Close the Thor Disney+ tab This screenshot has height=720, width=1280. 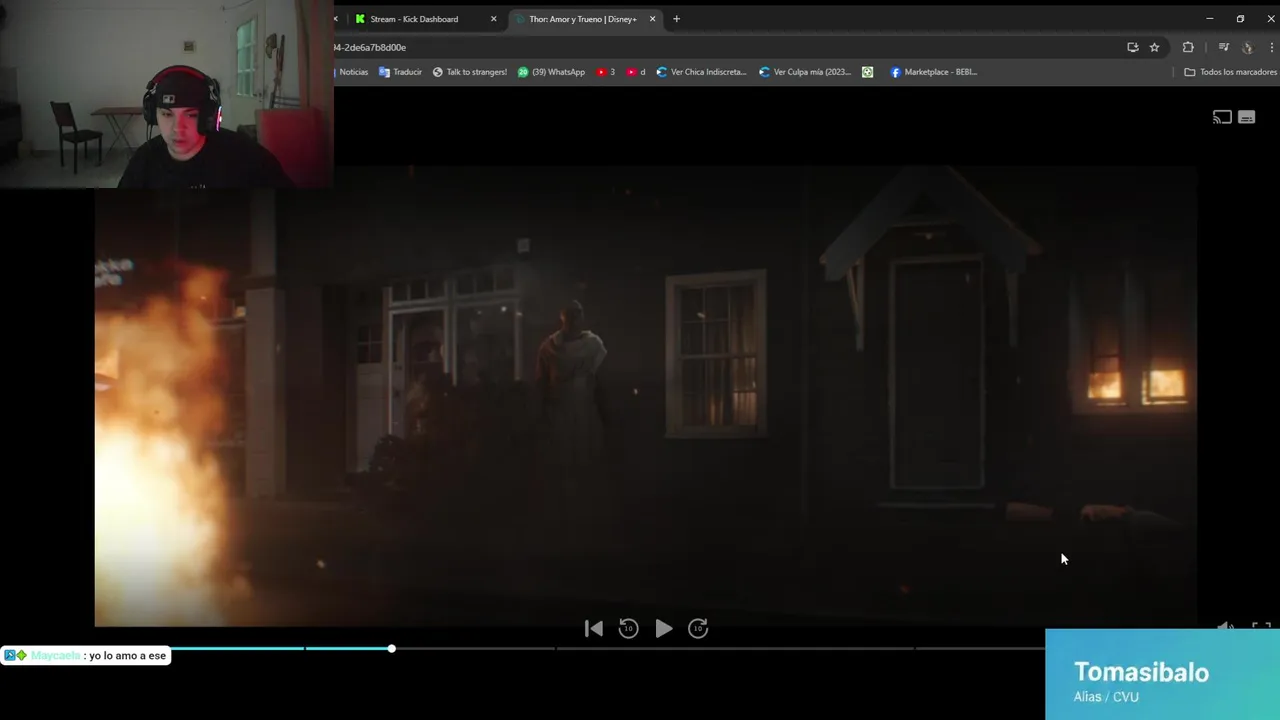652,19
